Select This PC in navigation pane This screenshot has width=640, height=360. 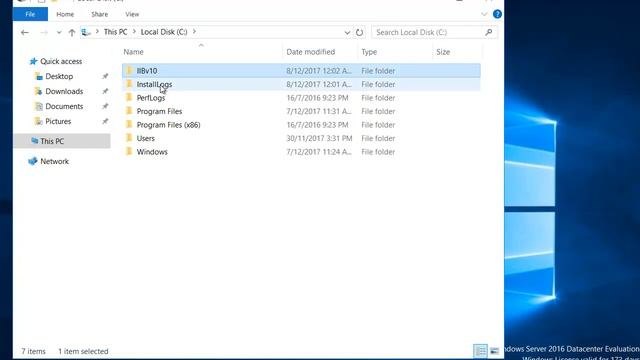[x=52, y=141]
